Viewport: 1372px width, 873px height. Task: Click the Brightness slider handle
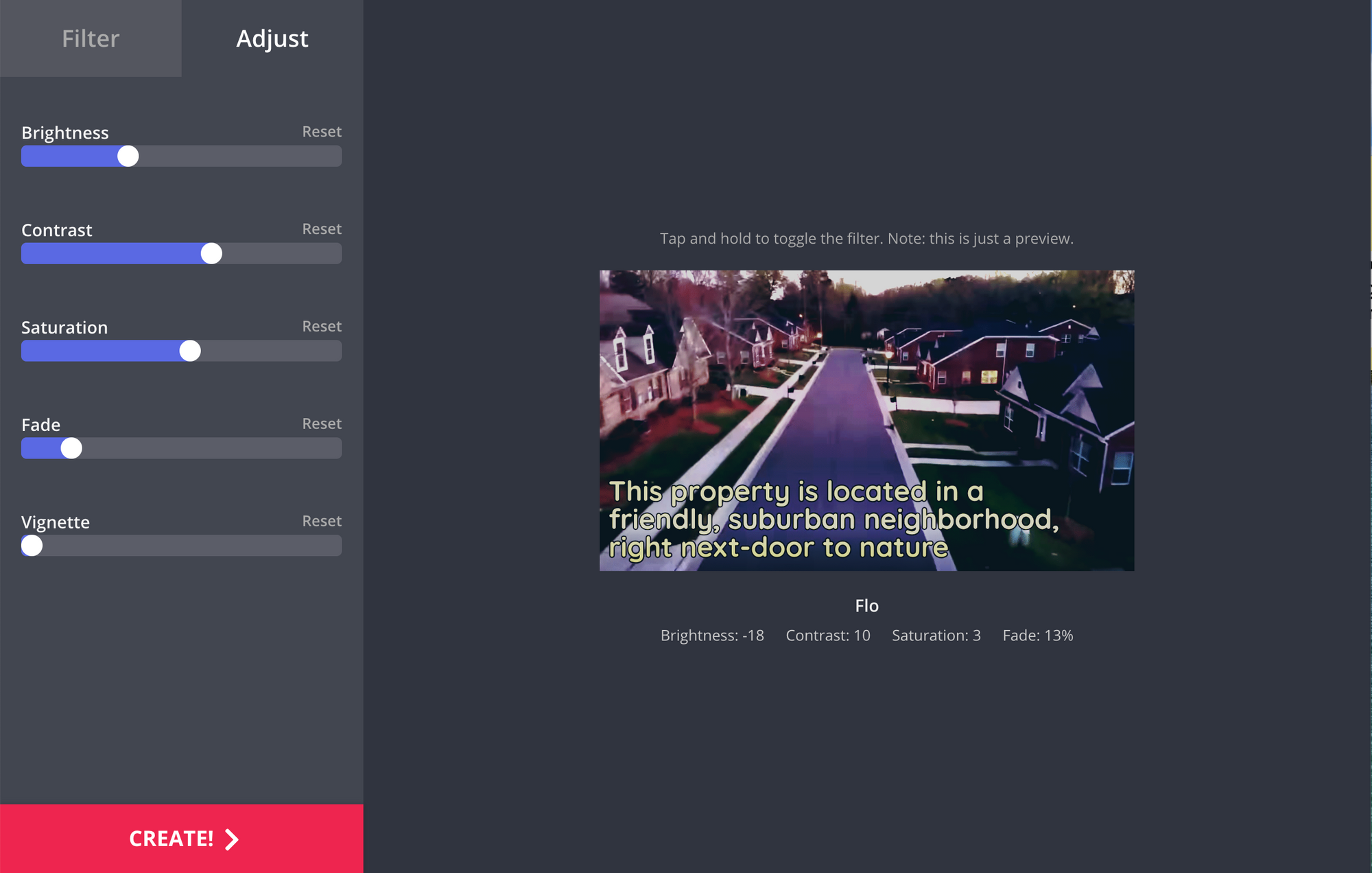click(128, 156)
